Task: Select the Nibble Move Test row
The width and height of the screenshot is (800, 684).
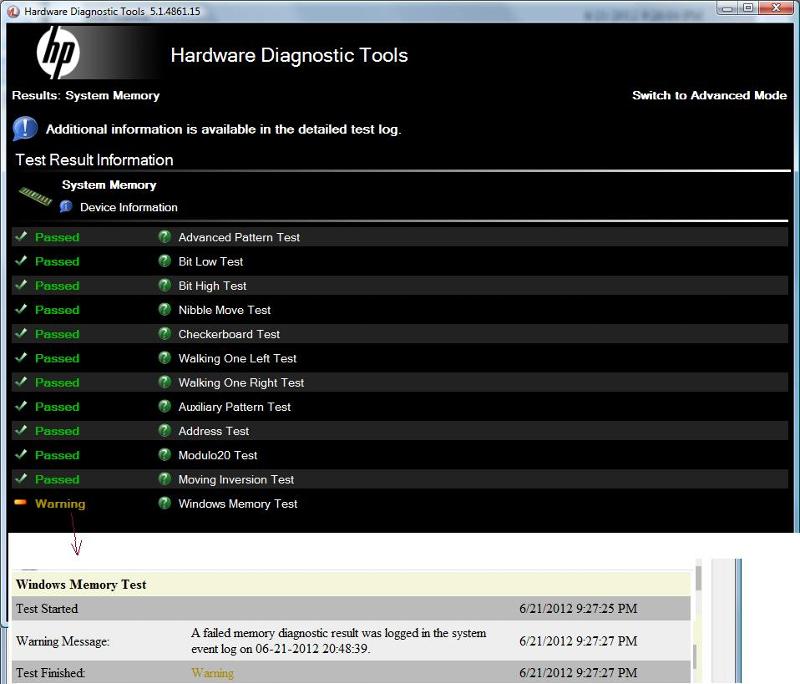Action: click(224, 310)
